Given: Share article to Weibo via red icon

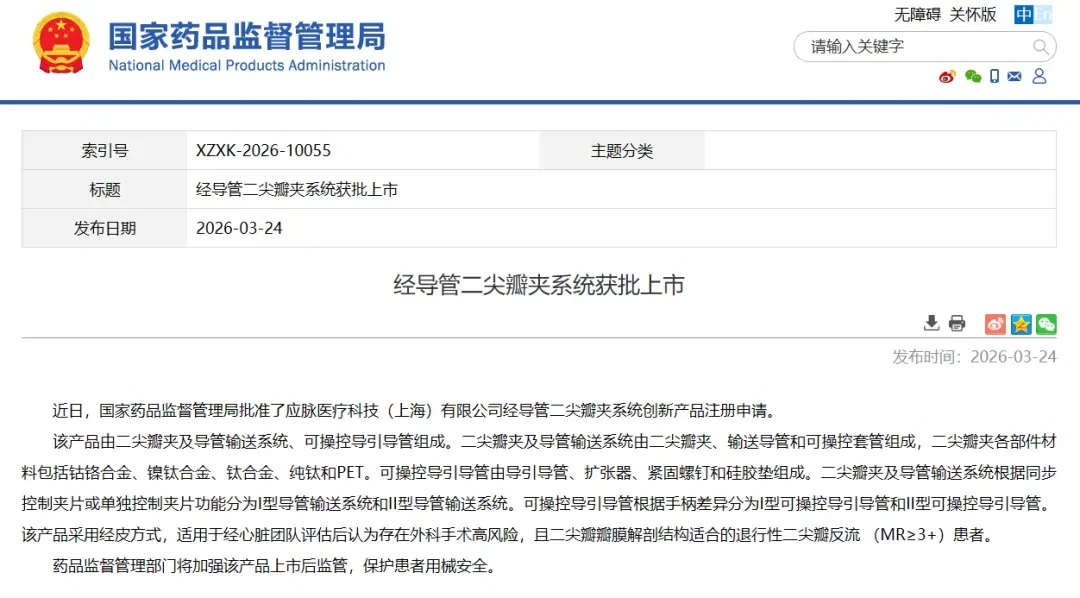Looking at the screenshot, I should pos(995,324).
